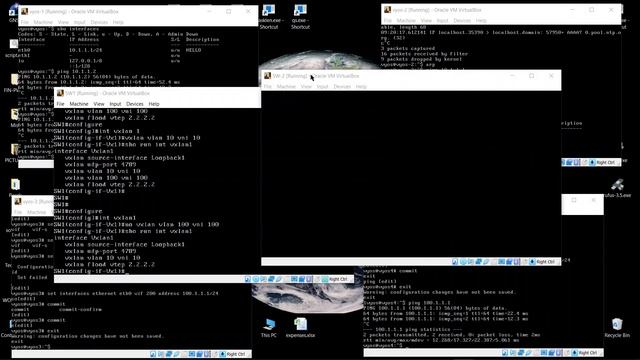The width and height of the screenshot is (640, 360).
Task: Click '3 packets captured' text in vyos-2
Action: tap(408, 48)
